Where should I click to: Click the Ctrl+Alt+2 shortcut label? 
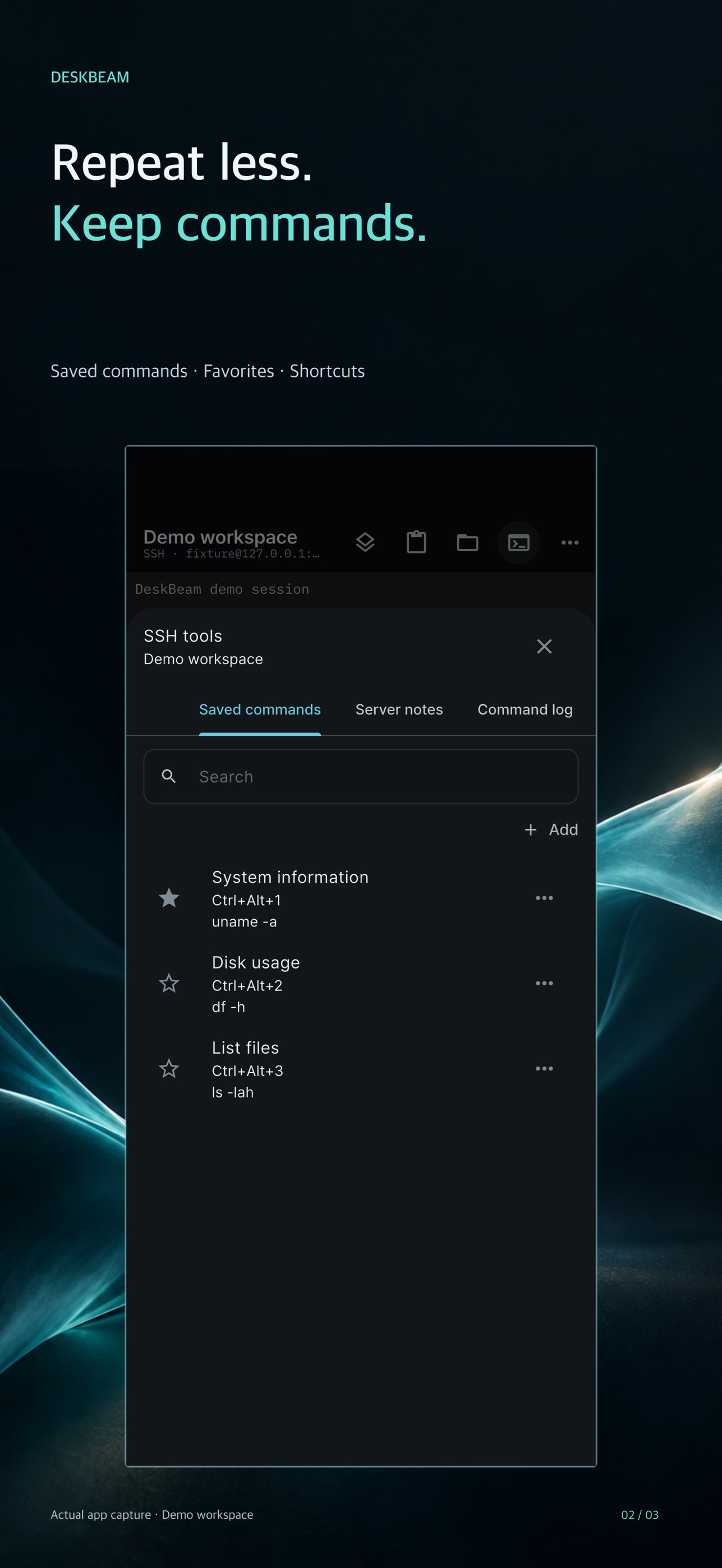point(247,985)
